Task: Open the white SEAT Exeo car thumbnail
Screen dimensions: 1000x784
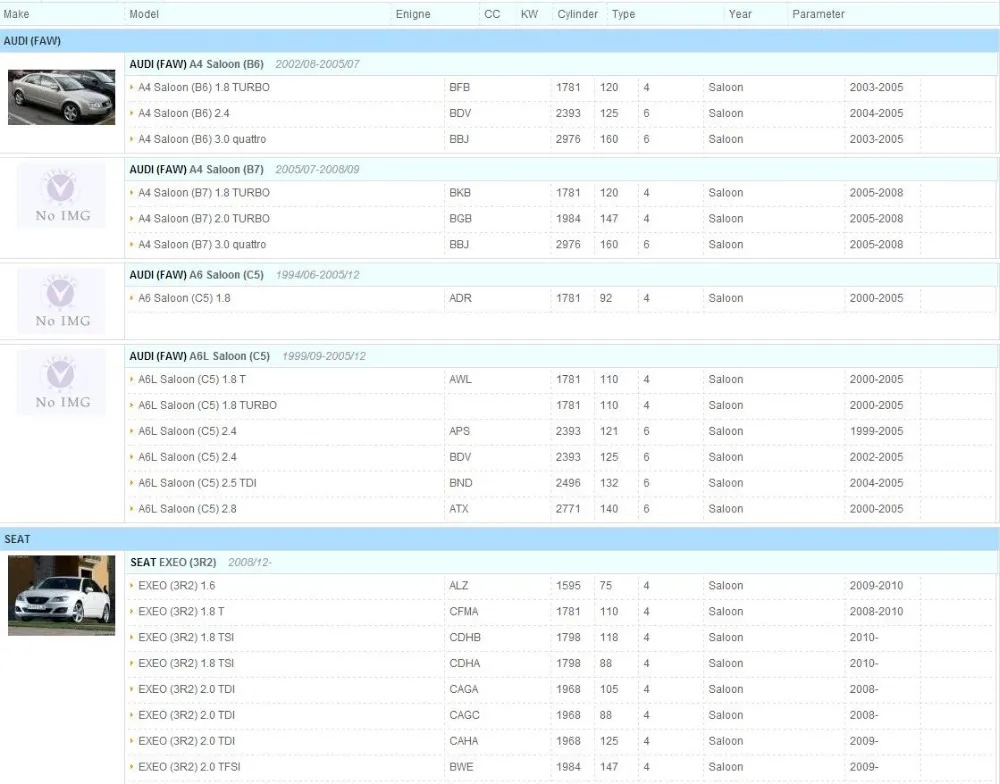Action: 61,595
